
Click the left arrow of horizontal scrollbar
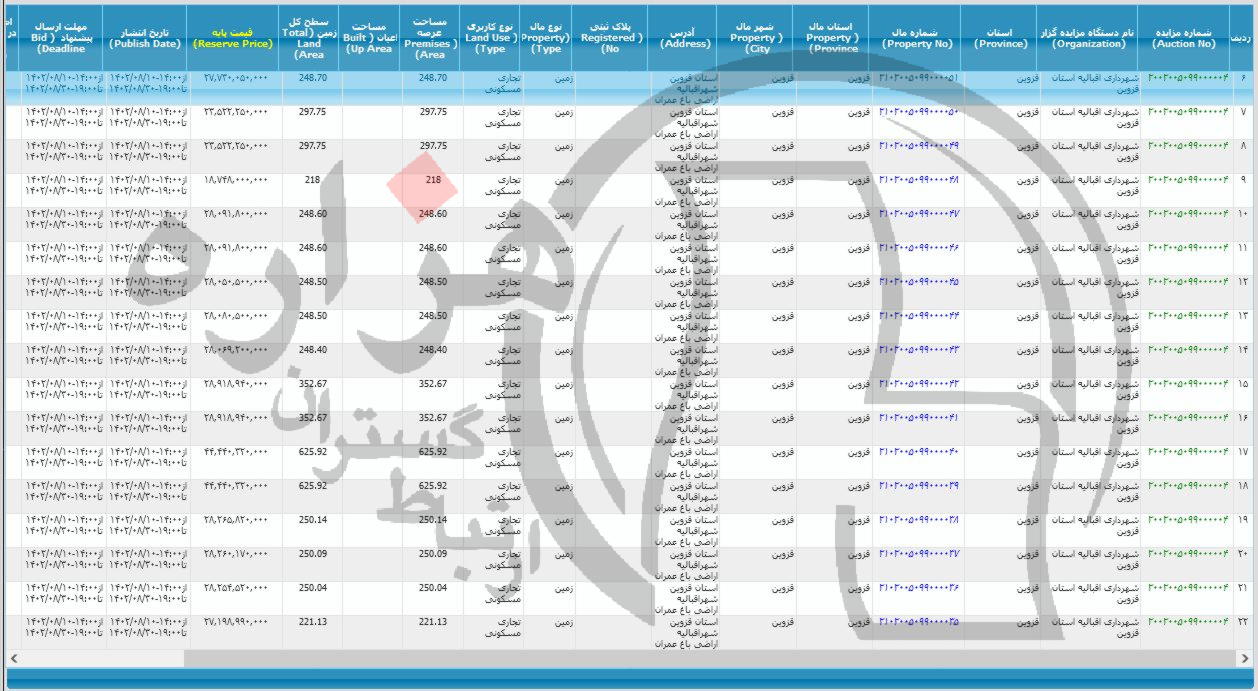tap(13, 657)
